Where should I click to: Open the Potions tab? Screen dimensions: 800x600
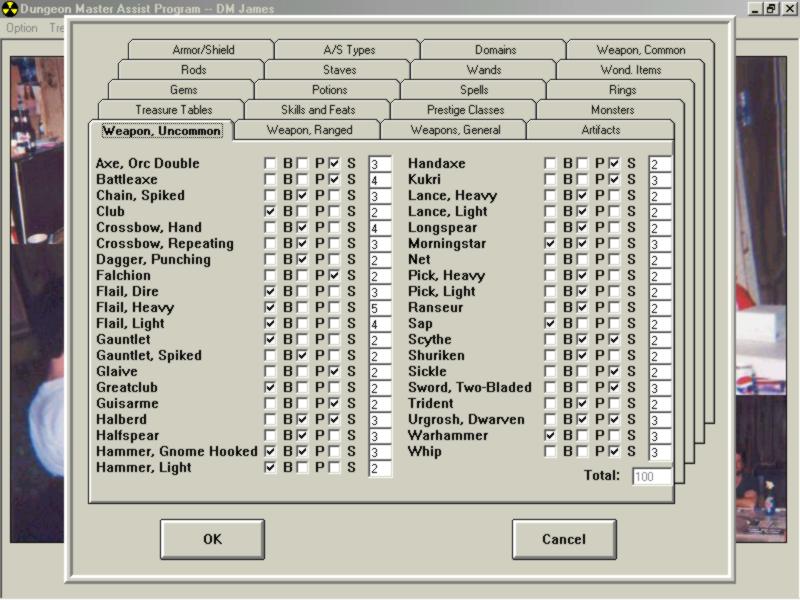click(x=329, y=90)
